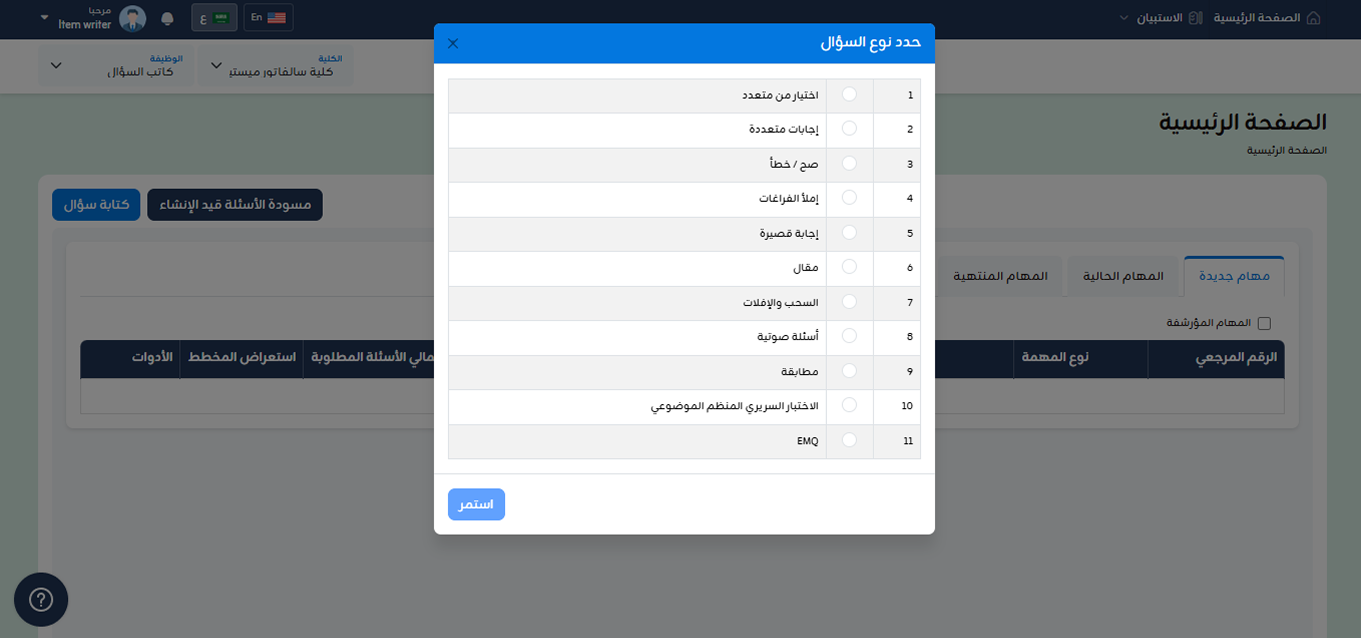
Task: Switch language with the US flag En button
Action: [x=268, y=18]
